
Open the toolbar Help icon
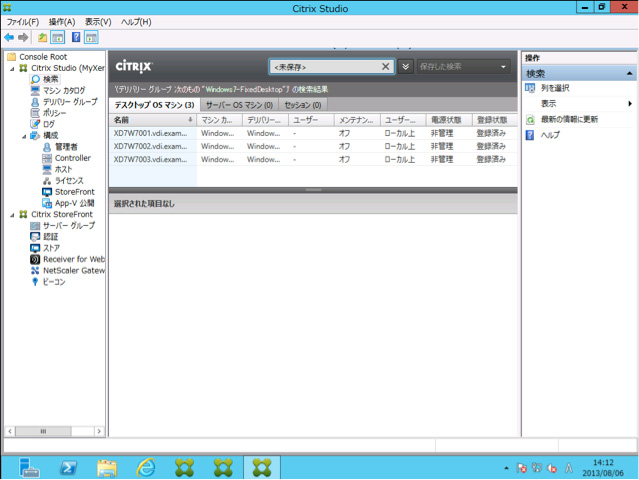click(x=76, y=37)
